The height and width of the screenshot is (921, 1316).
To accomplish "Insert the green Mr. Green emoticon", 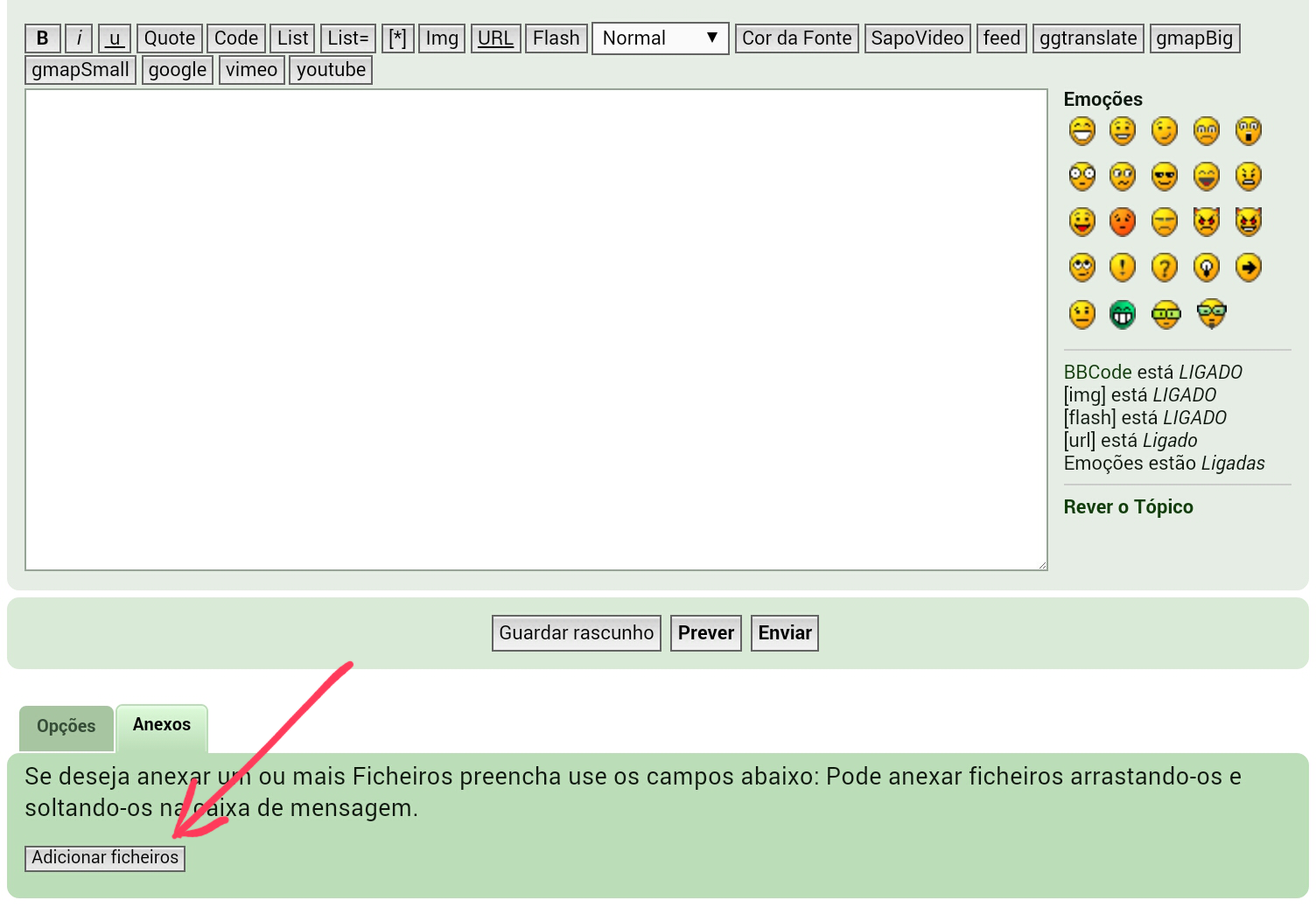I will click(x=1123, y=314).
